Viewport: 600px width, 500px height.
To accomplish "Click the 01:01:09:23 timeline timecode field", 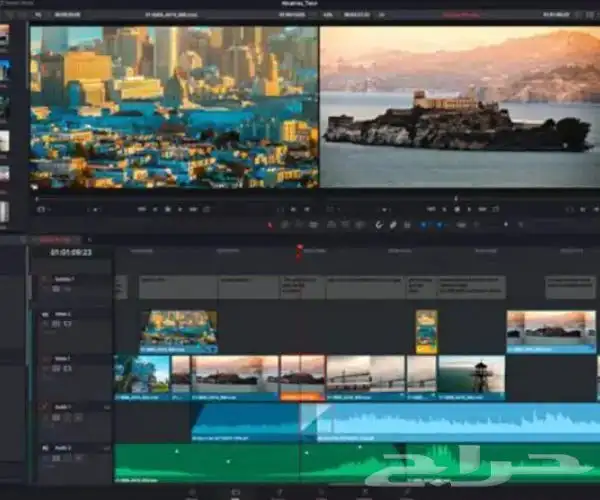I will [x=71, y=252].
